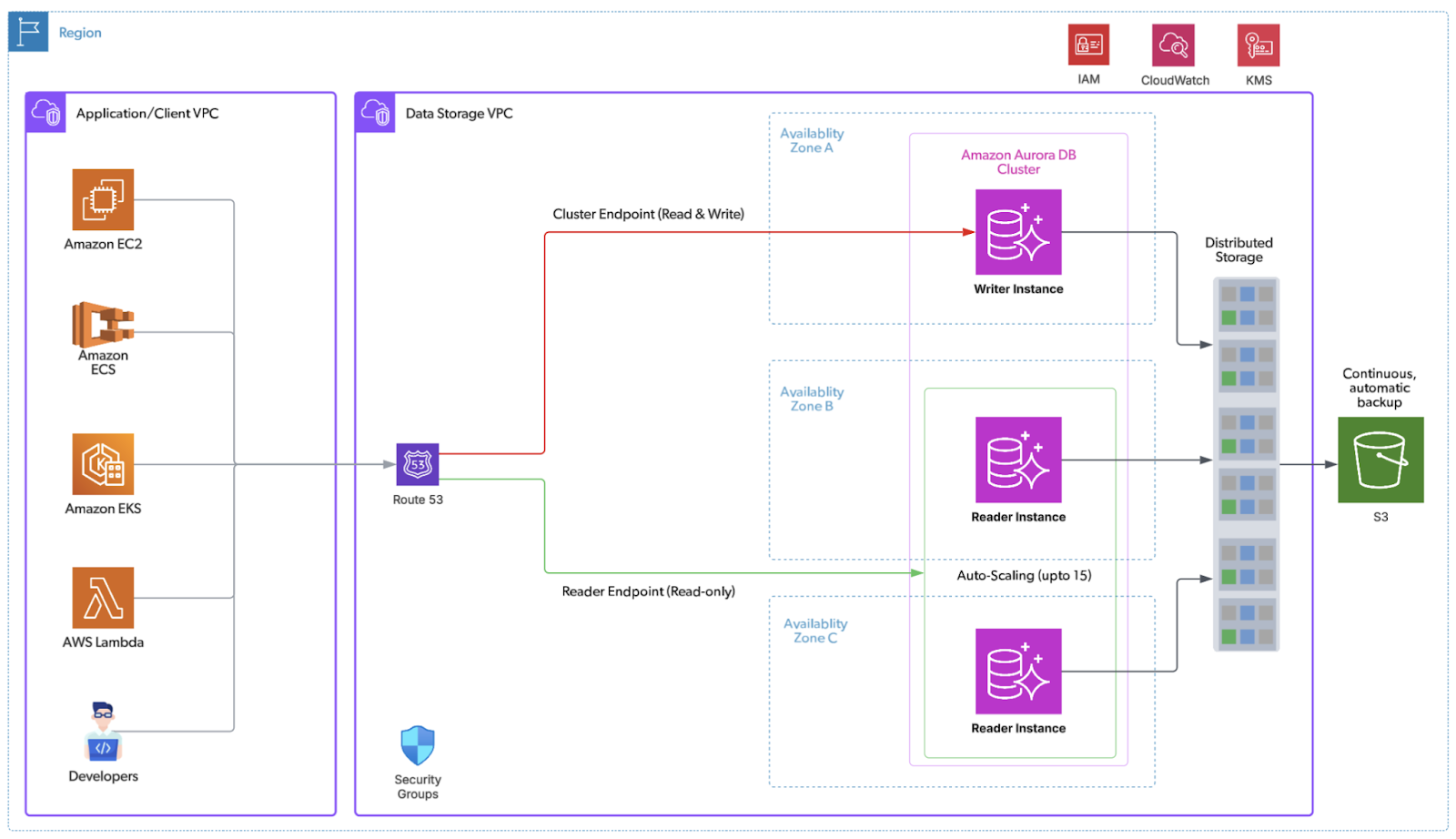
Task: Click the 'Route 53' caption
Action: pos(418,500)
